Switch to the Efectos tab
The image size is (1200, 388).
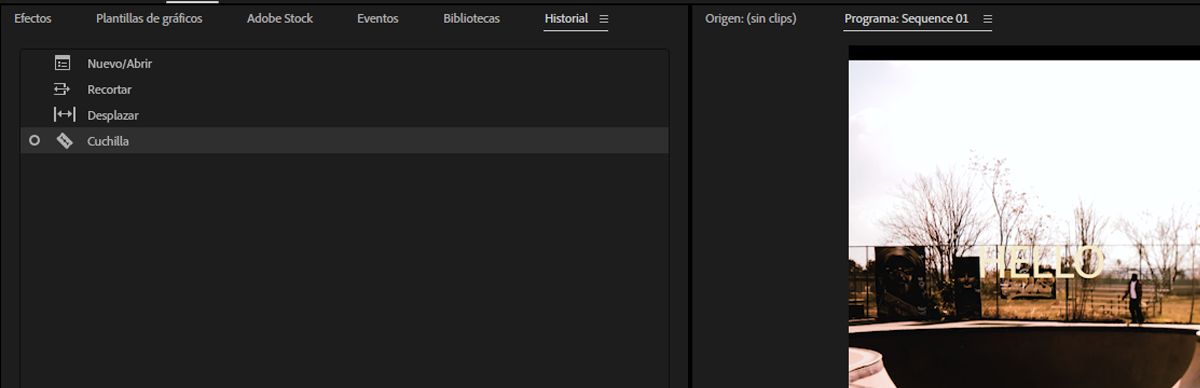click(x=33, y=19)
